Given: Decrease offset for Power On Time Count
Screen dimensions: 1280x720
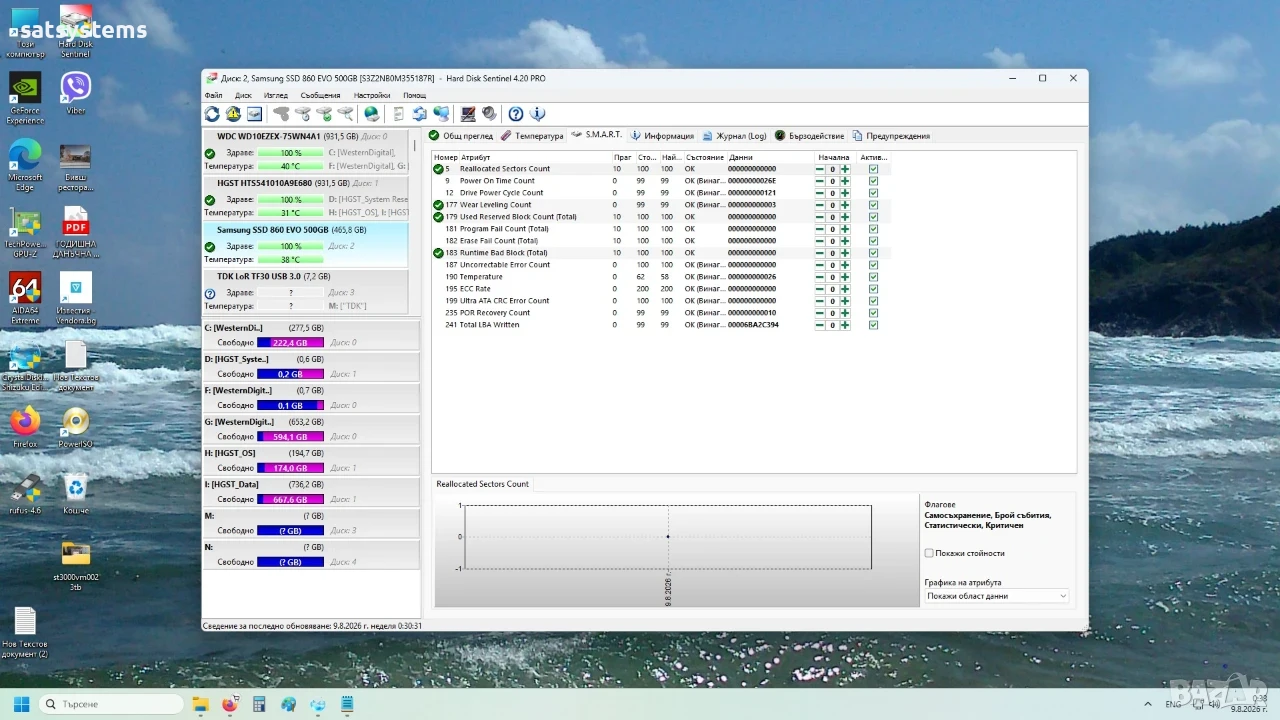Looking at the screenshot, I should click(820, 181).
